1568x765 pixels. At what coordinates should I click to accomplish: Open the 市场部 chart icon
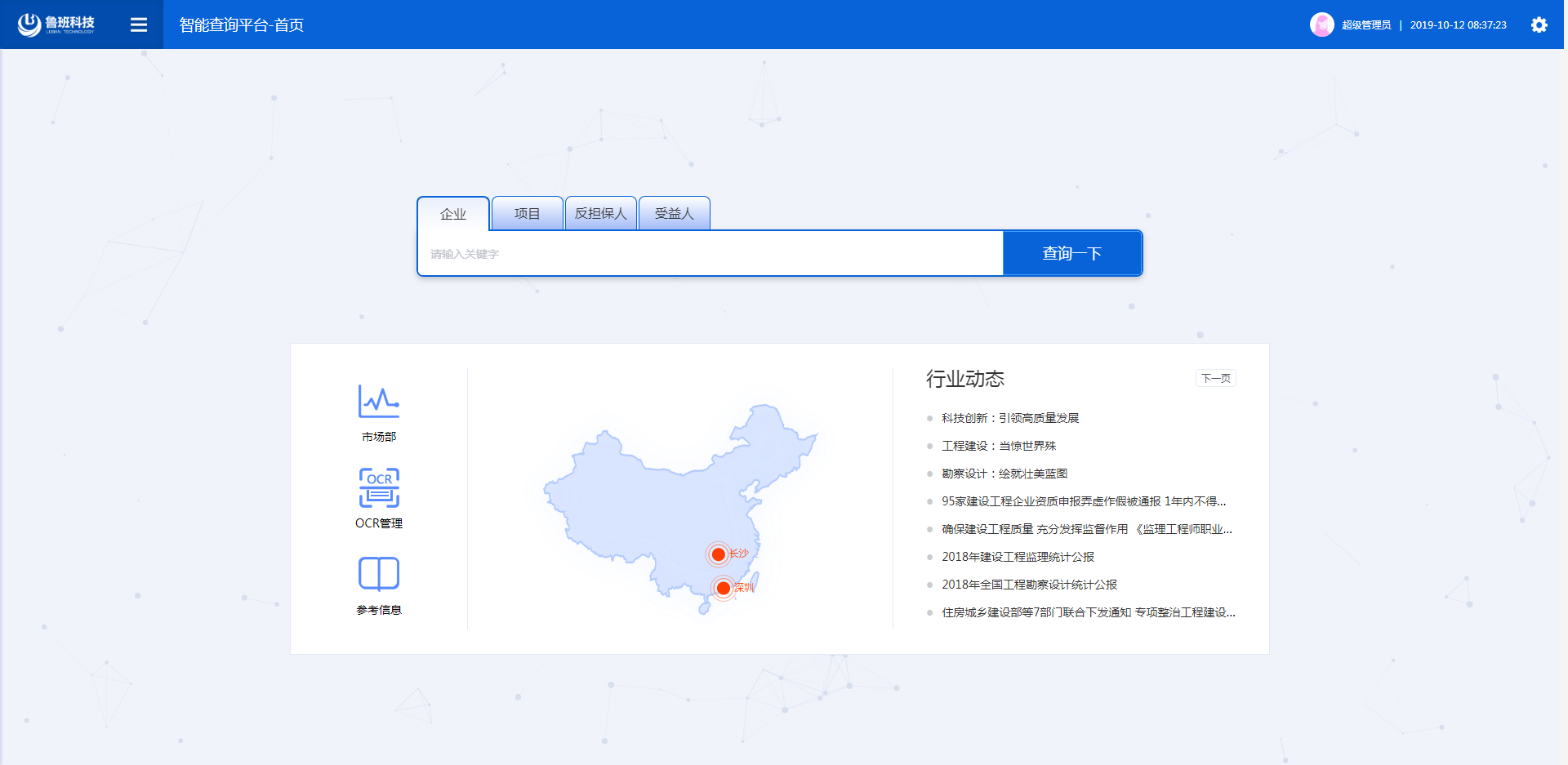(379, 401)
